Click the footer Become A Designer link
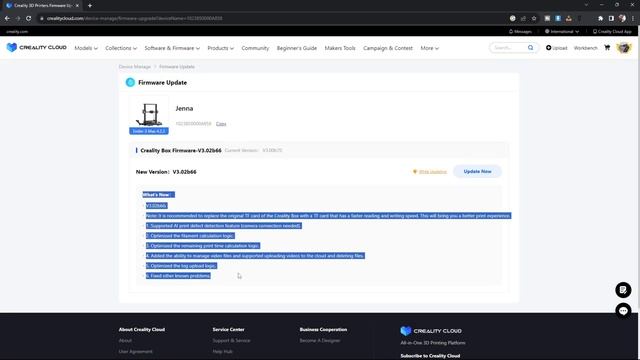640x360 pixels. [320, 340]
